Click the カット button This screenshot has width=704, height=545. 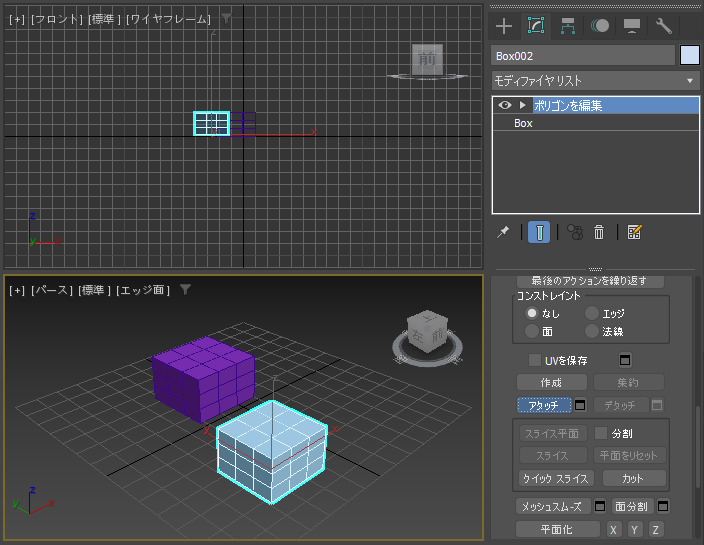634,479
